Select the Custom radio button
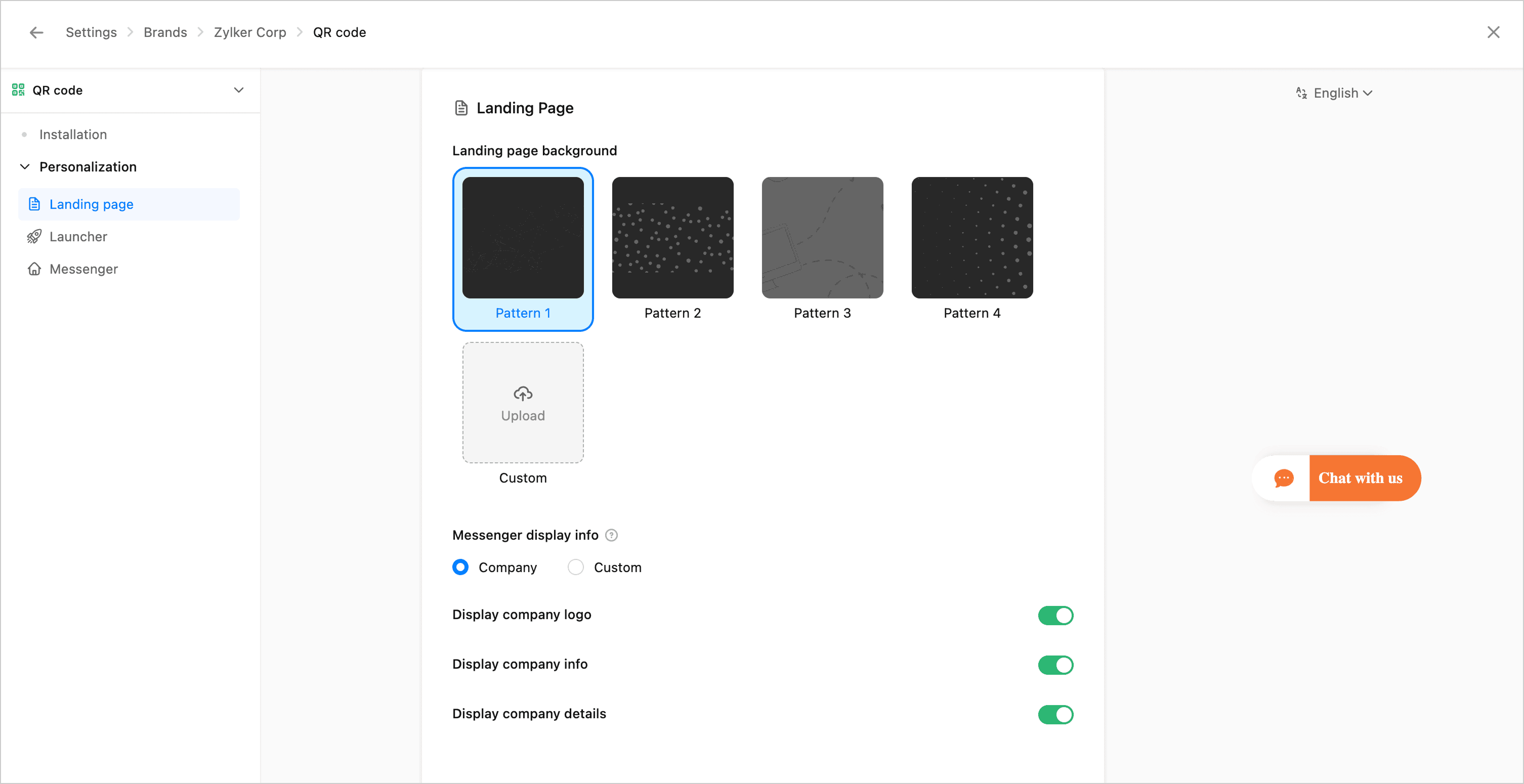Image resolution: width=1524 pixels, height=784 pixels. pos(575,567)
